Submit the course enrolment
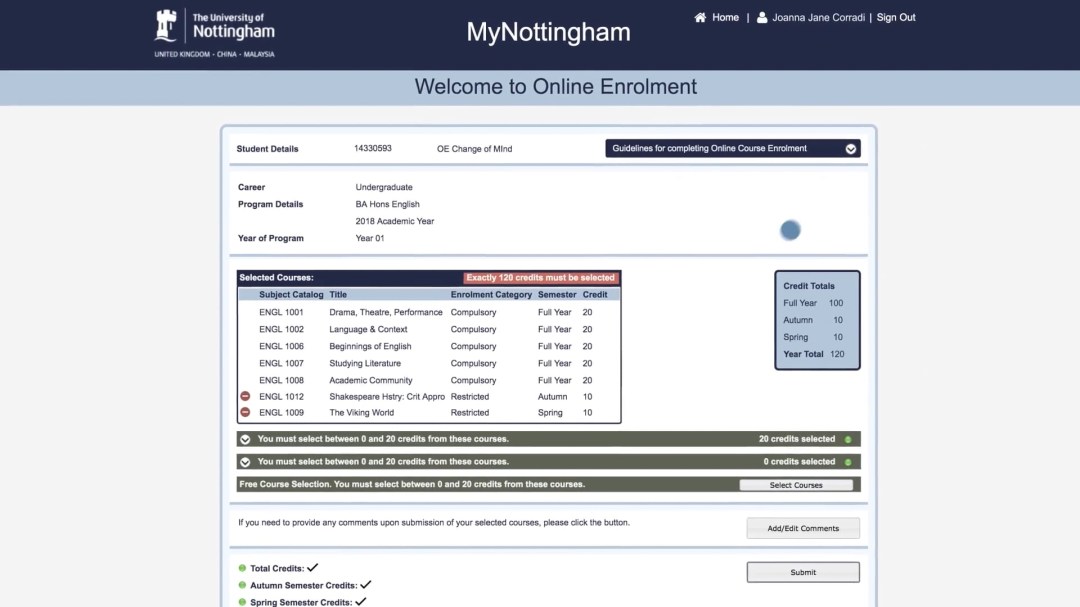 (x=803, y=573)
